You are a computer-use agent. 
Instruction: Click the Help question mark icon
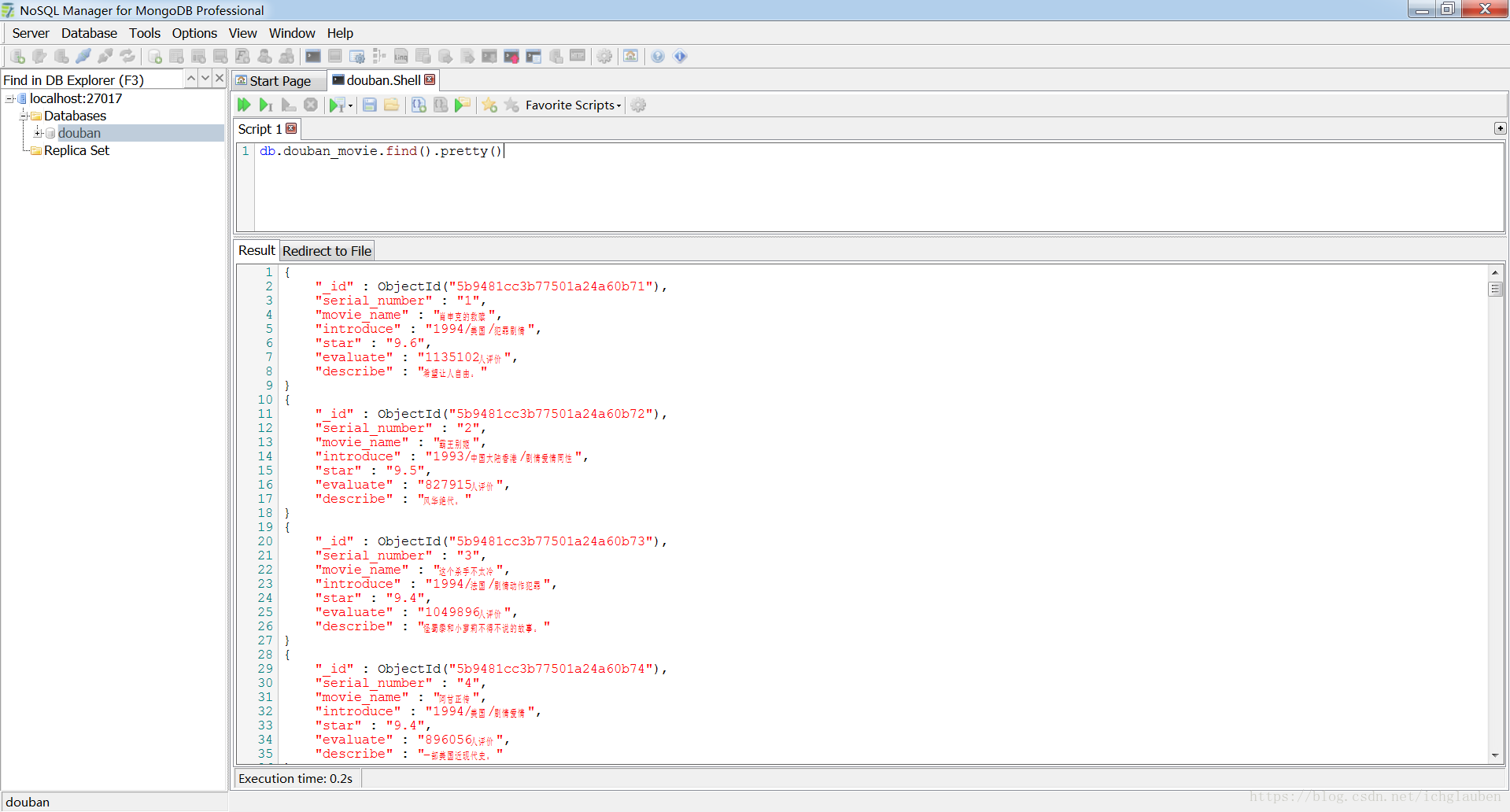pos(659,56)
